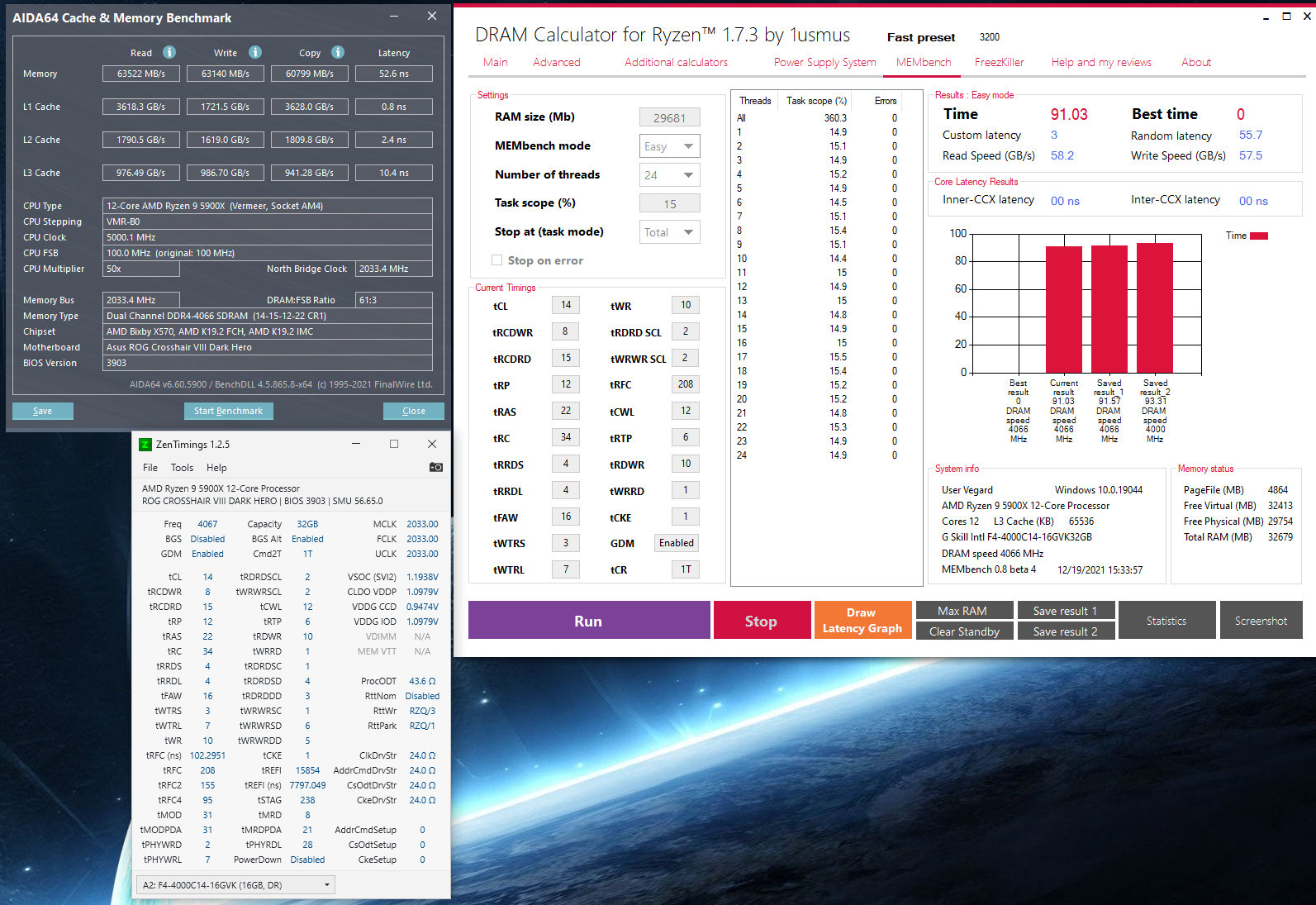
Task: Open the Tools menu in ZenTimings
Action: pyautogui.click(x=182, y=468)
